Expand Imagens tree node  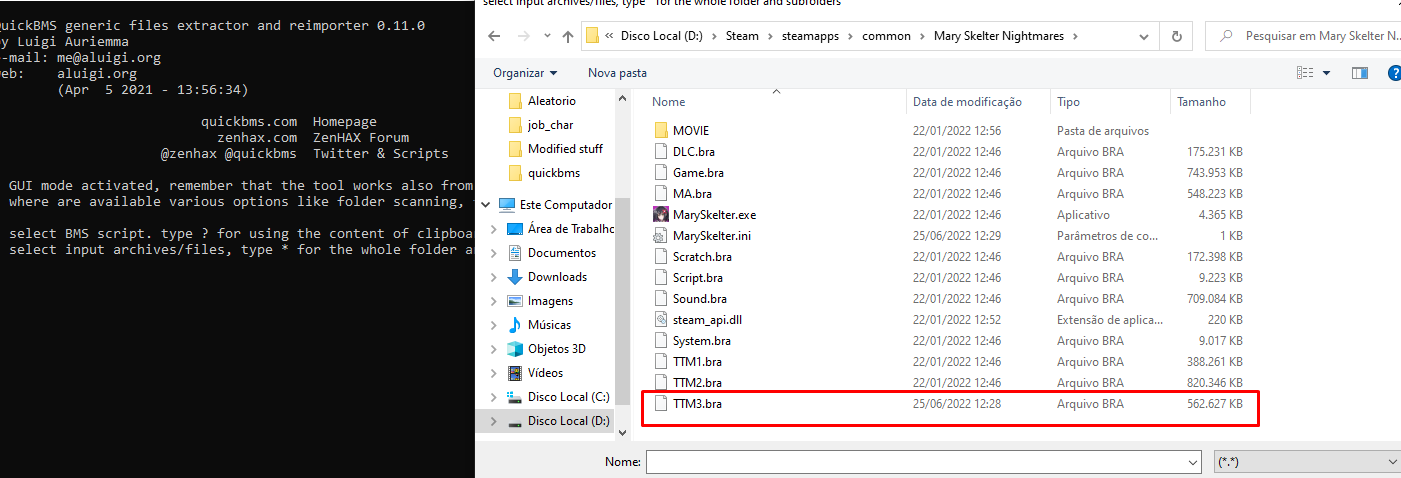click(494, 301)
